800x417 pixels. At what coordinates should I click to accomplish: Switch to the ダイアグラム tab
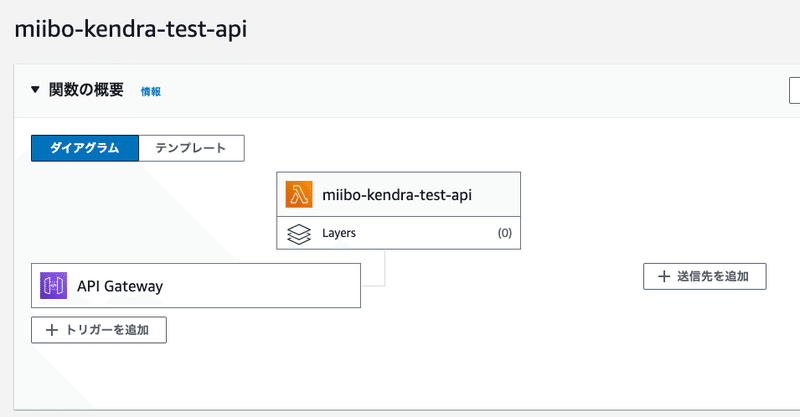coord(85,148)
